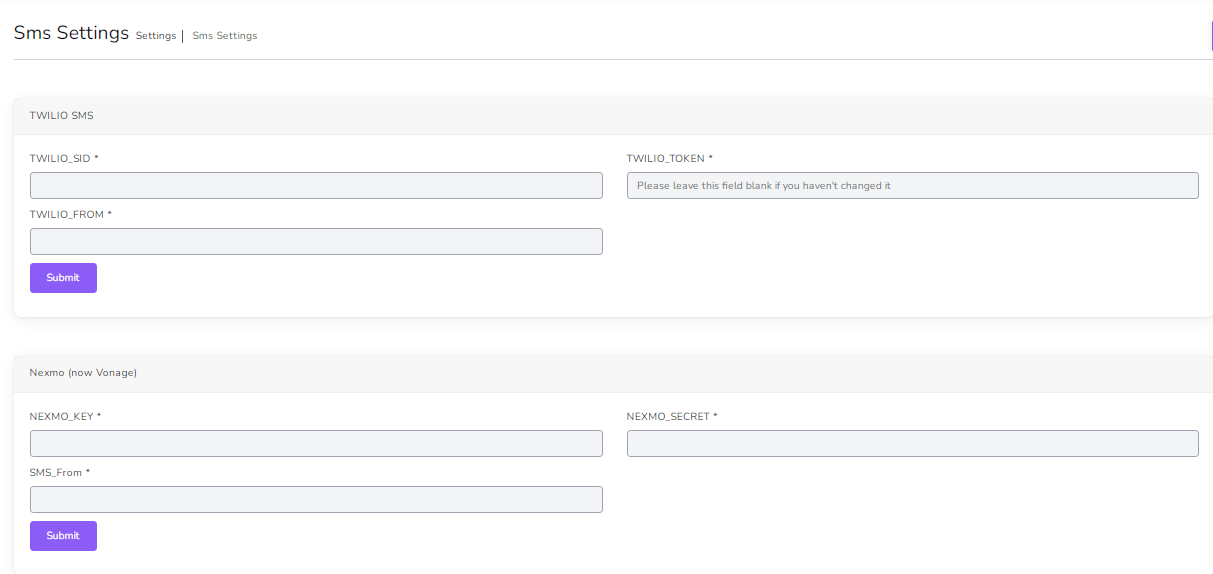Click the TWILIO_TOKEN field label

tap(668, 158)
